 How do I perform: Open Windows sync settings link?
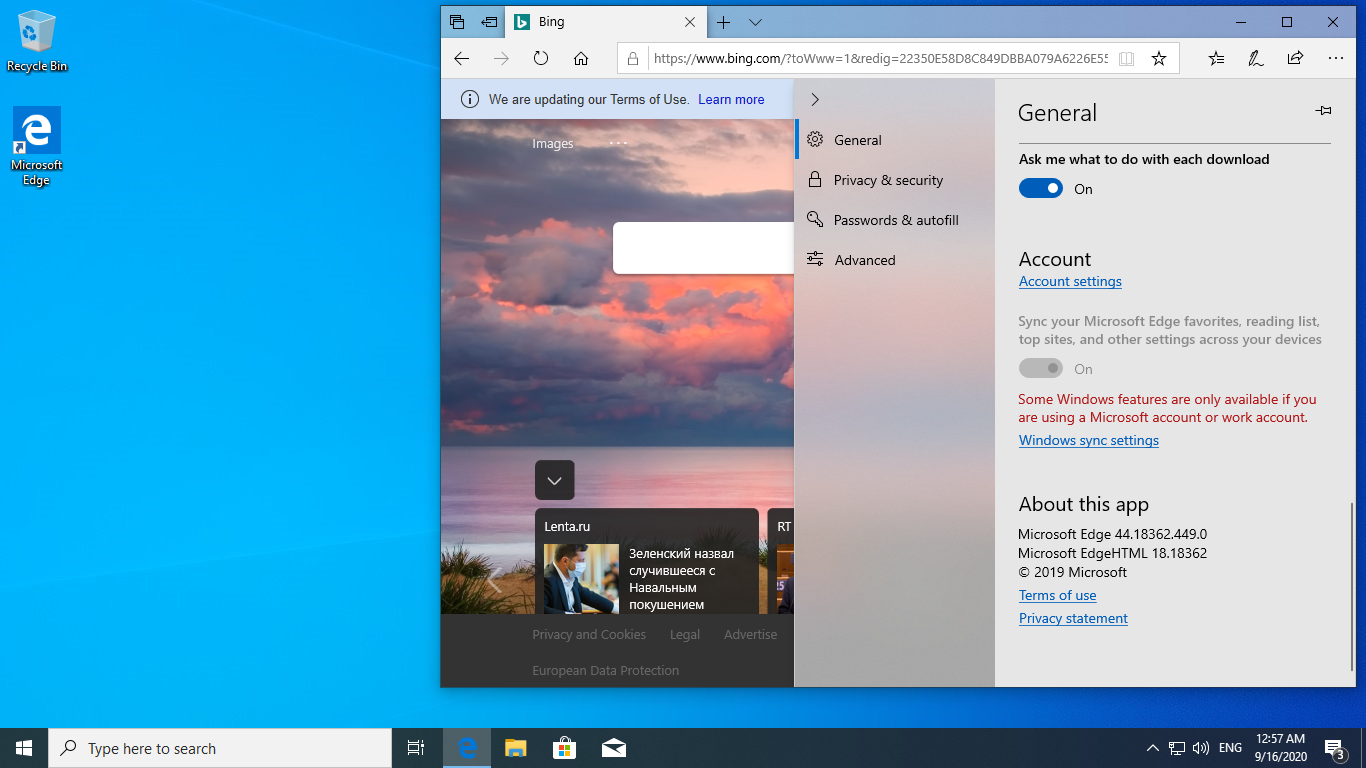(1089, 440)
